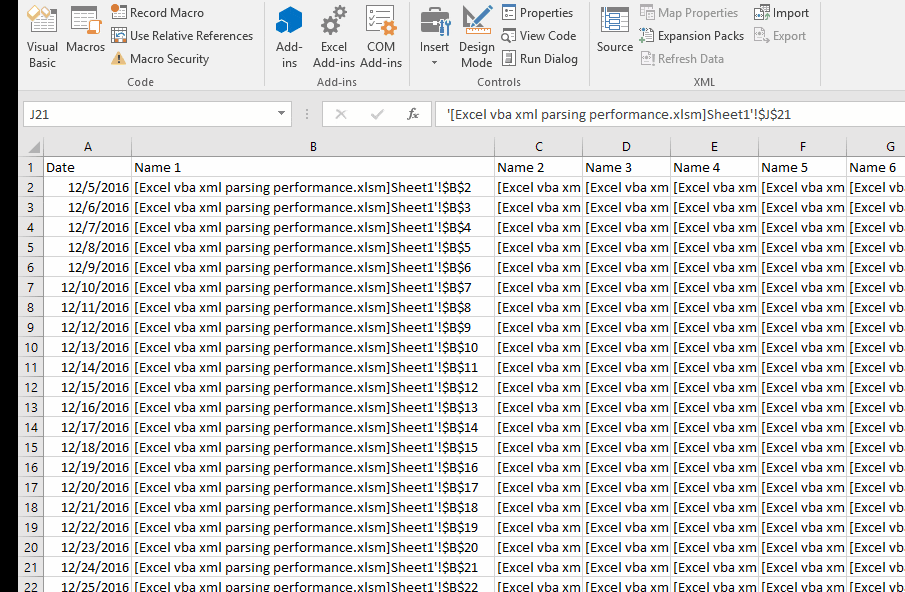Select cell E9 in Name 4 column
The height and width of the screenshot is (592, 905).
point(715,327)
